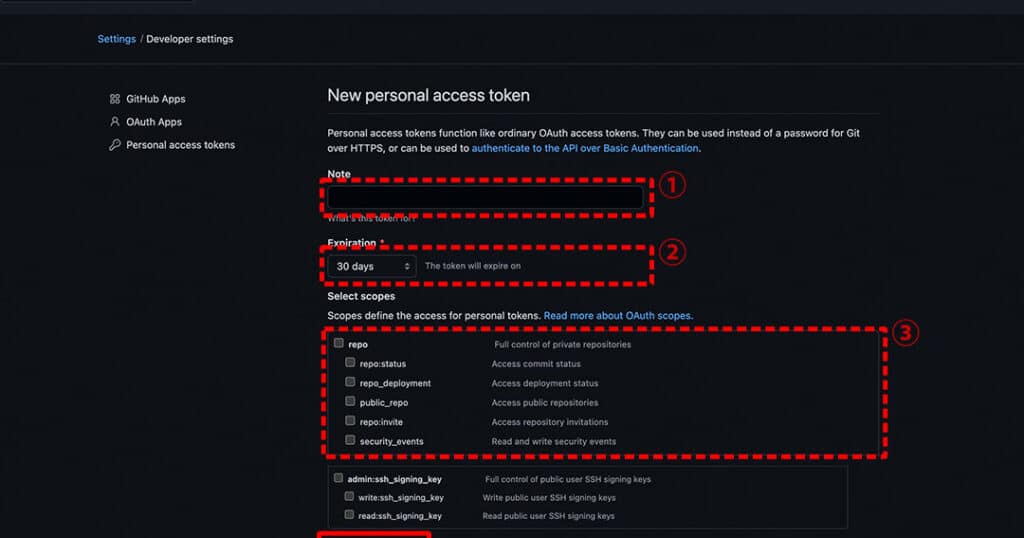
Task: Select the public_repo scope checkbox
Action: click(350, 402)
